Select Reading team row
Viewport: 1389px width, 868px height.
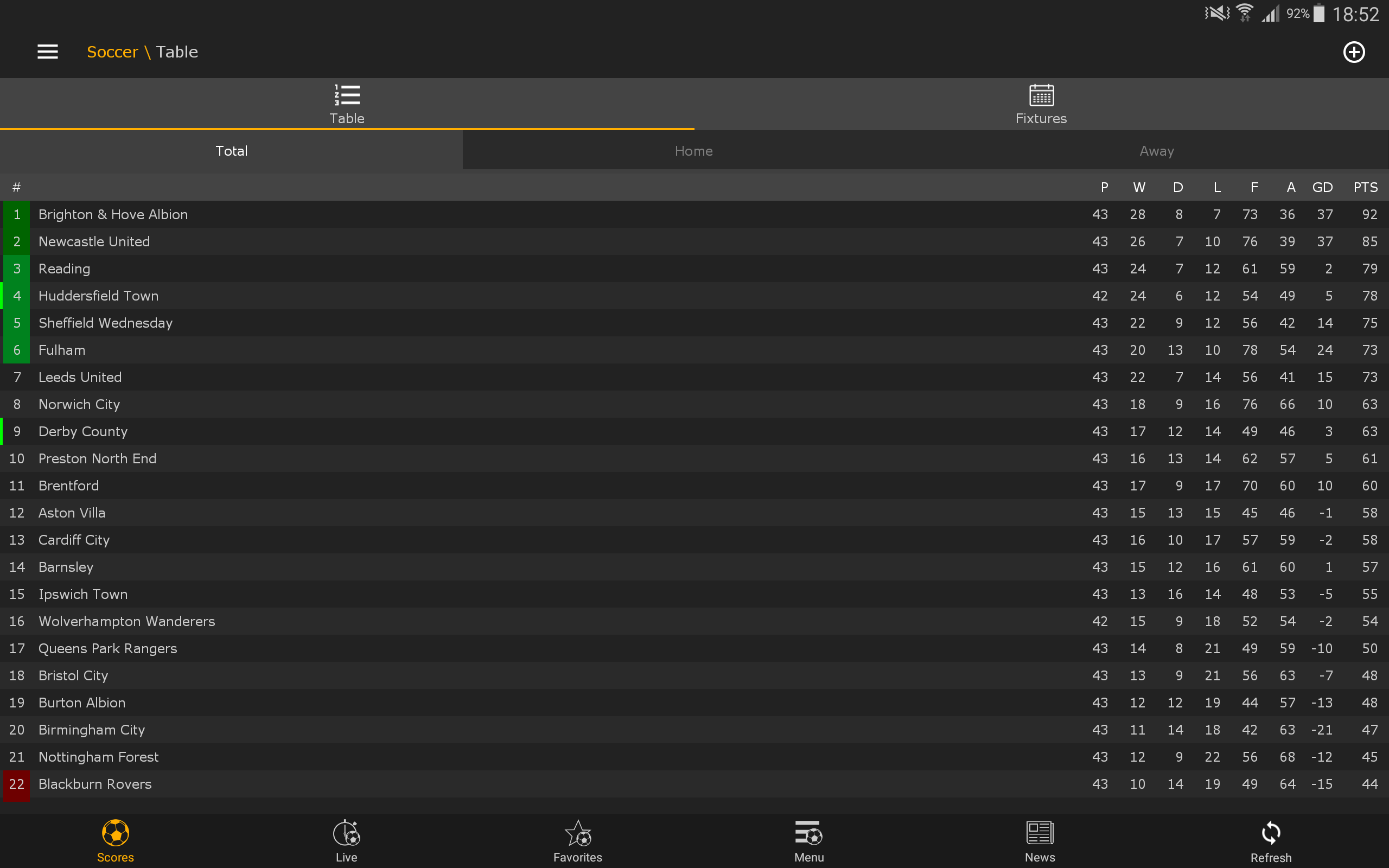click(694, 268)
